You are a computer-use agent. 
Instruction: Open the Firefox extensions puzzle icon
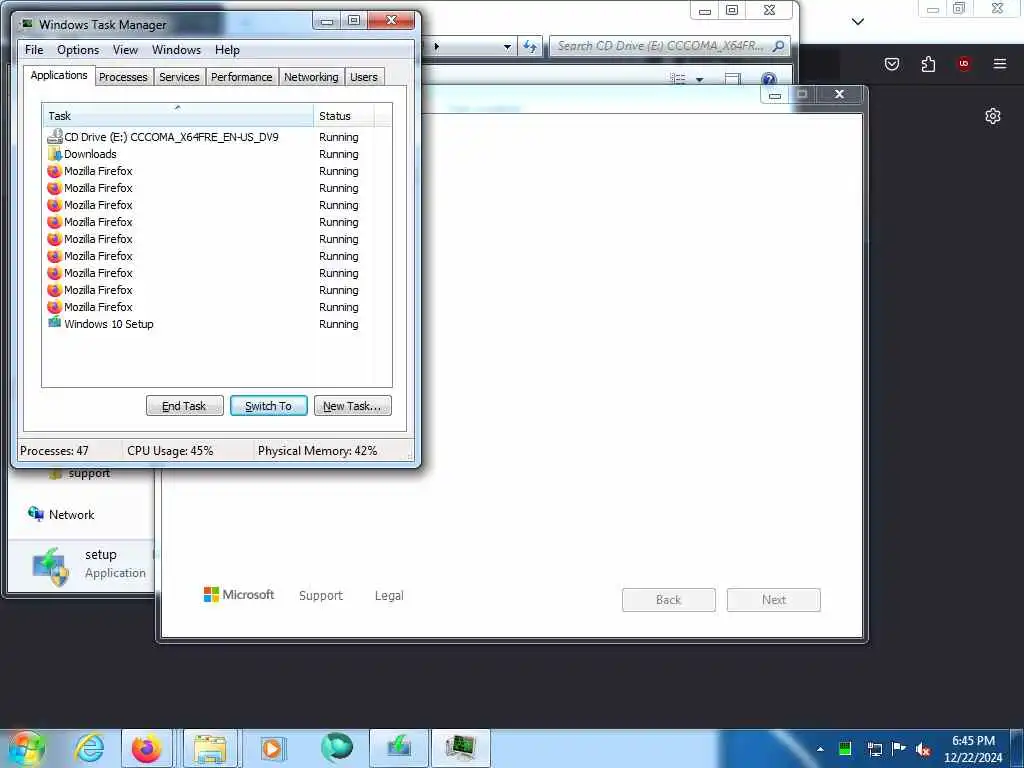(x=928, y=64)
